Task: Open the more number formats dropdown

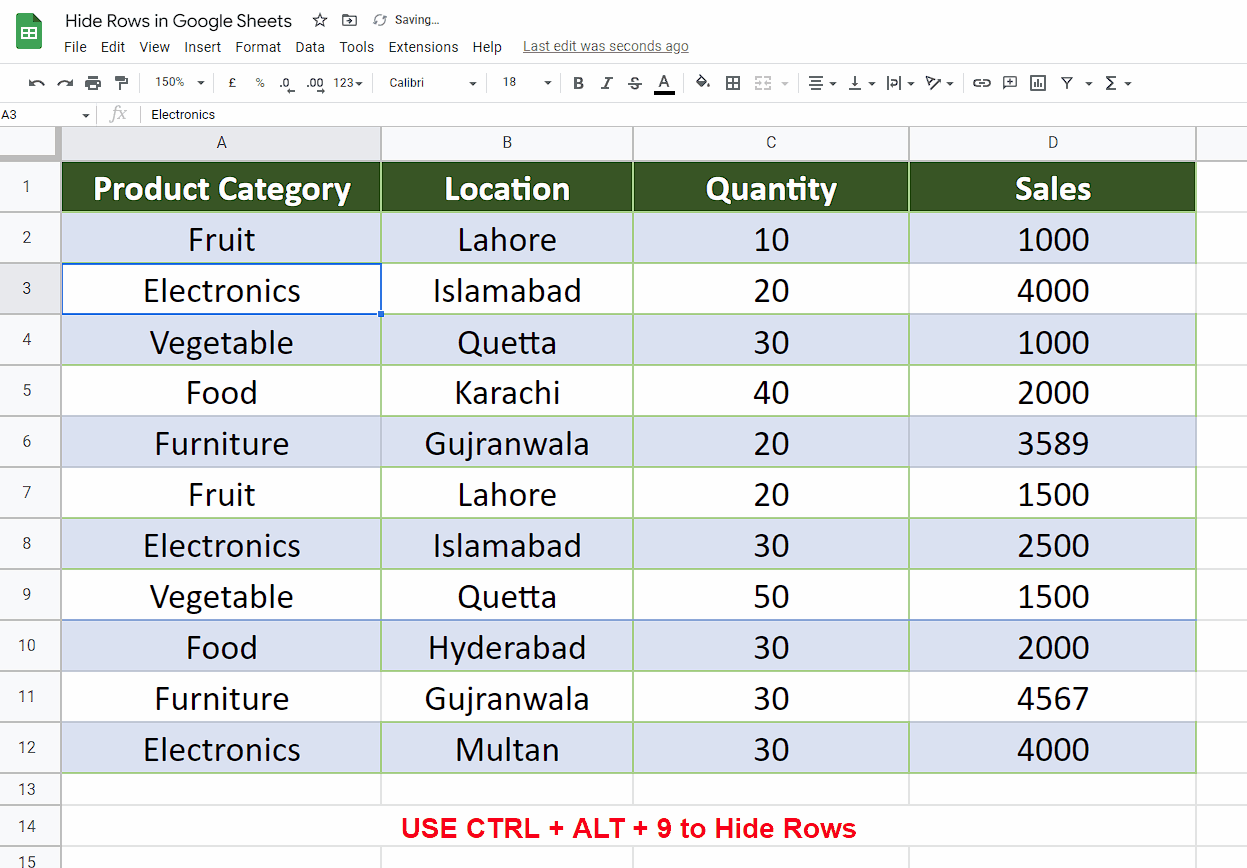Action: click(x=348, y=82)
